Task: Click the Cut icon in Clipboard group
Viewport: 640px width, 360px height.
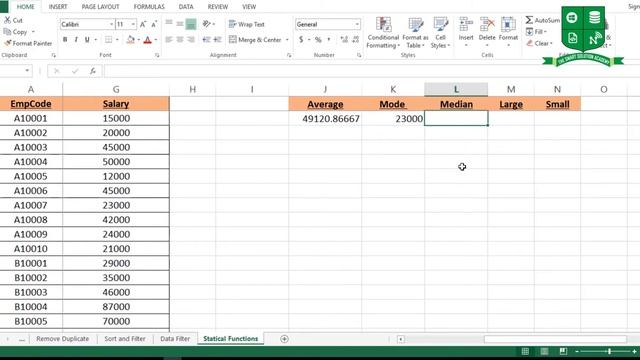Action: click(x=8, y=20)
